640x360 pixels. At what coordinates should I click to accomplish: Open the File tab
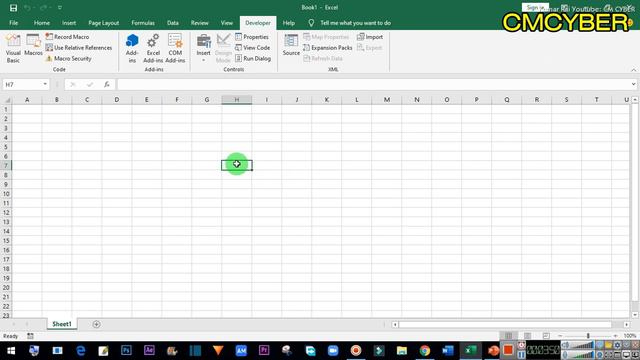click(x=13, y=23)
